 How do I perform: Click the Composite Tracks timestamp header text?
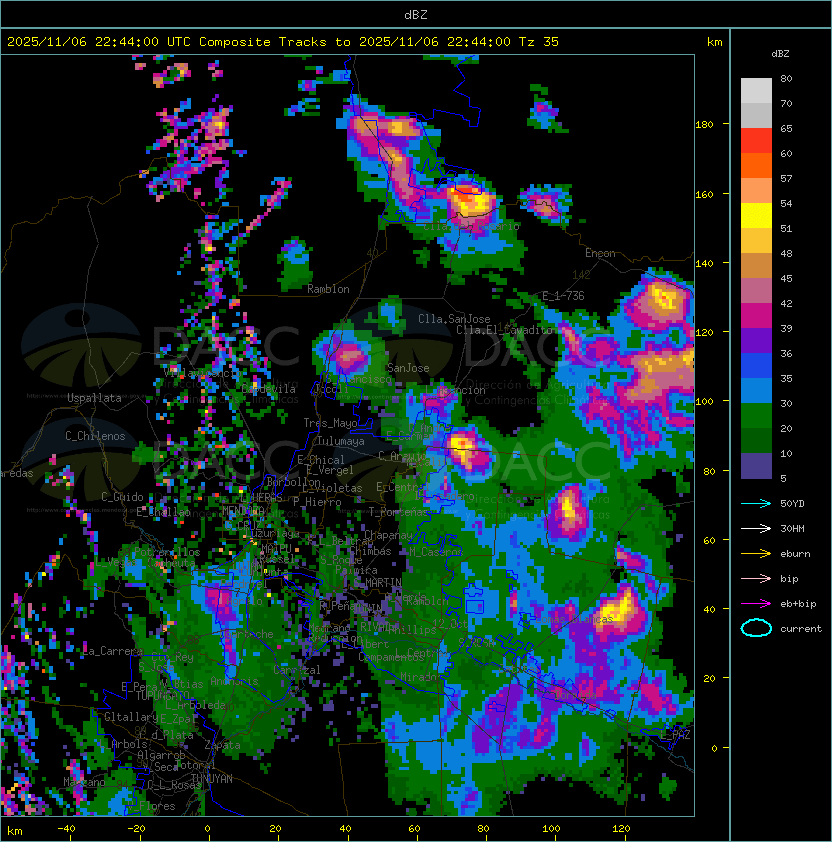pos(283,42)
